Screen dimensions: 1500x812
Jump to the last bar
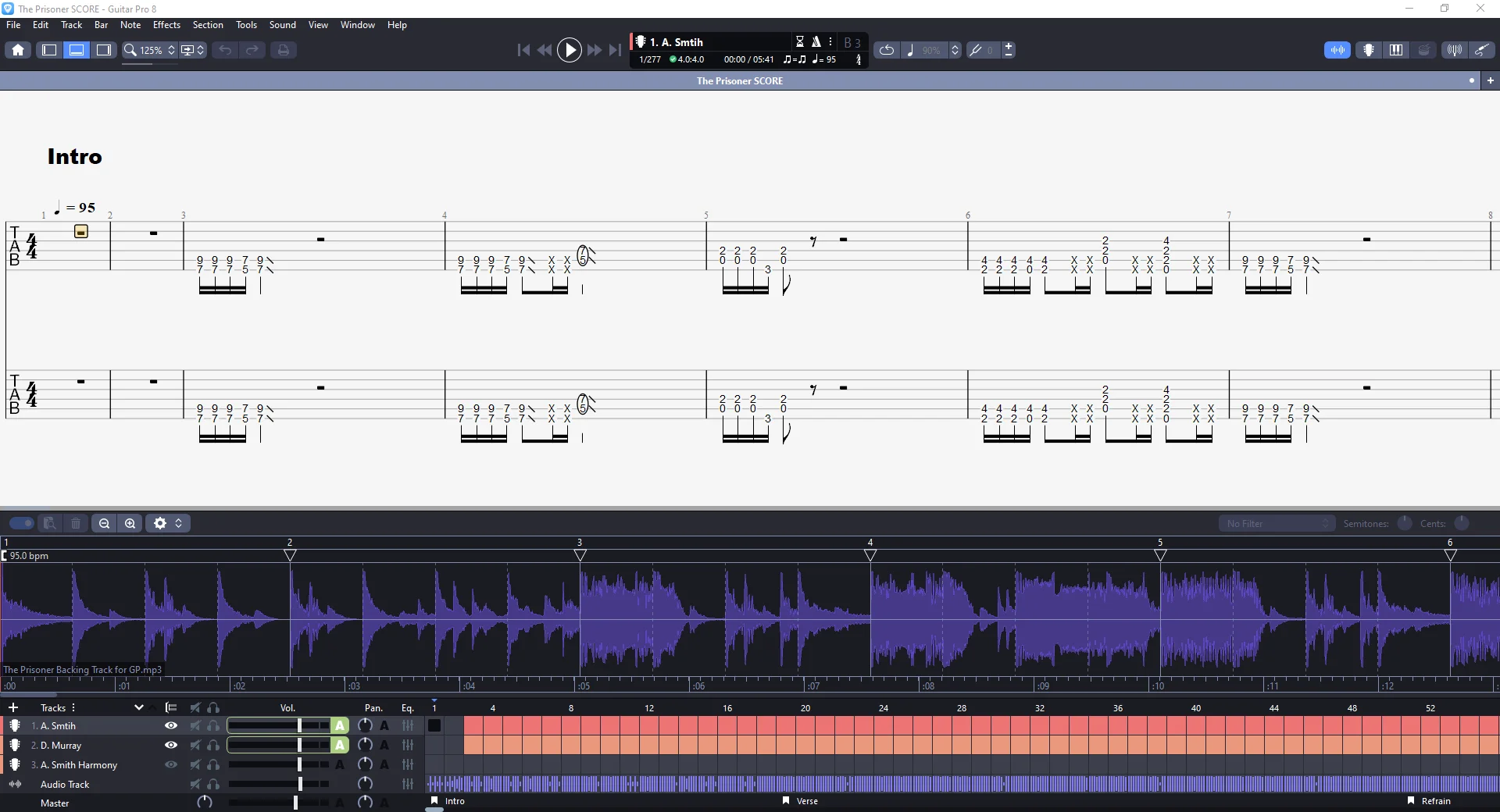click(616, 50)
